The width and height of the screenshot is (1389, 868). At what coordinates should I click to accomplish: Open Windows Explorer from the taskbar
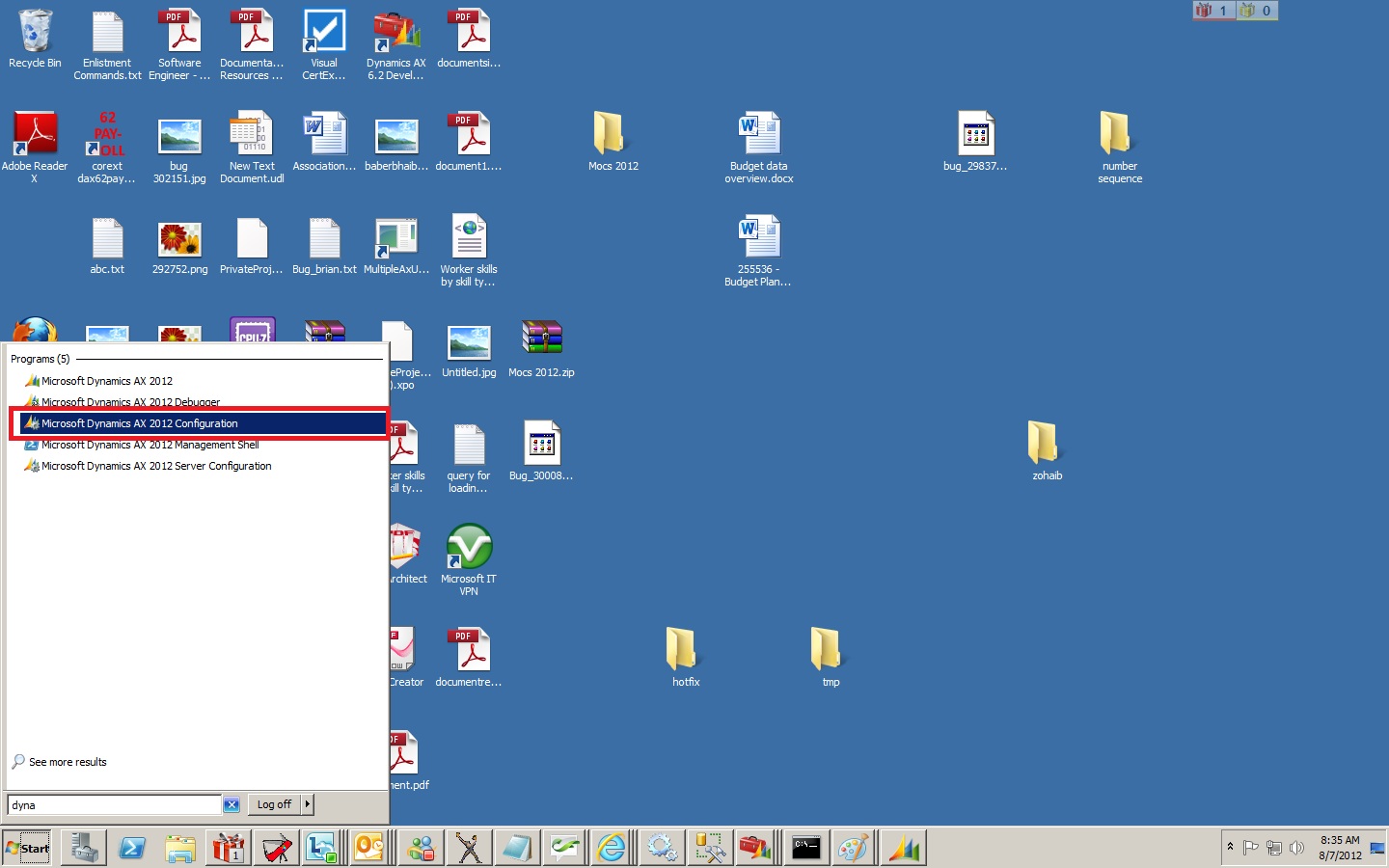(x=180, y=849)
